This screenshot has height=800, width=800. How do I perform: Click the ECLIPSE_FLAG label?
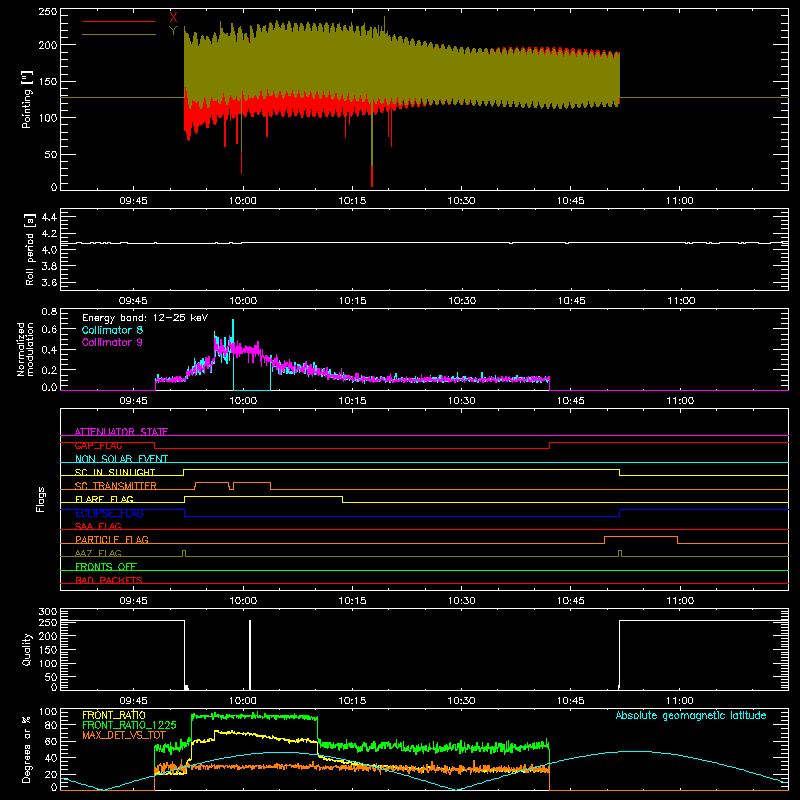point(109,513)
